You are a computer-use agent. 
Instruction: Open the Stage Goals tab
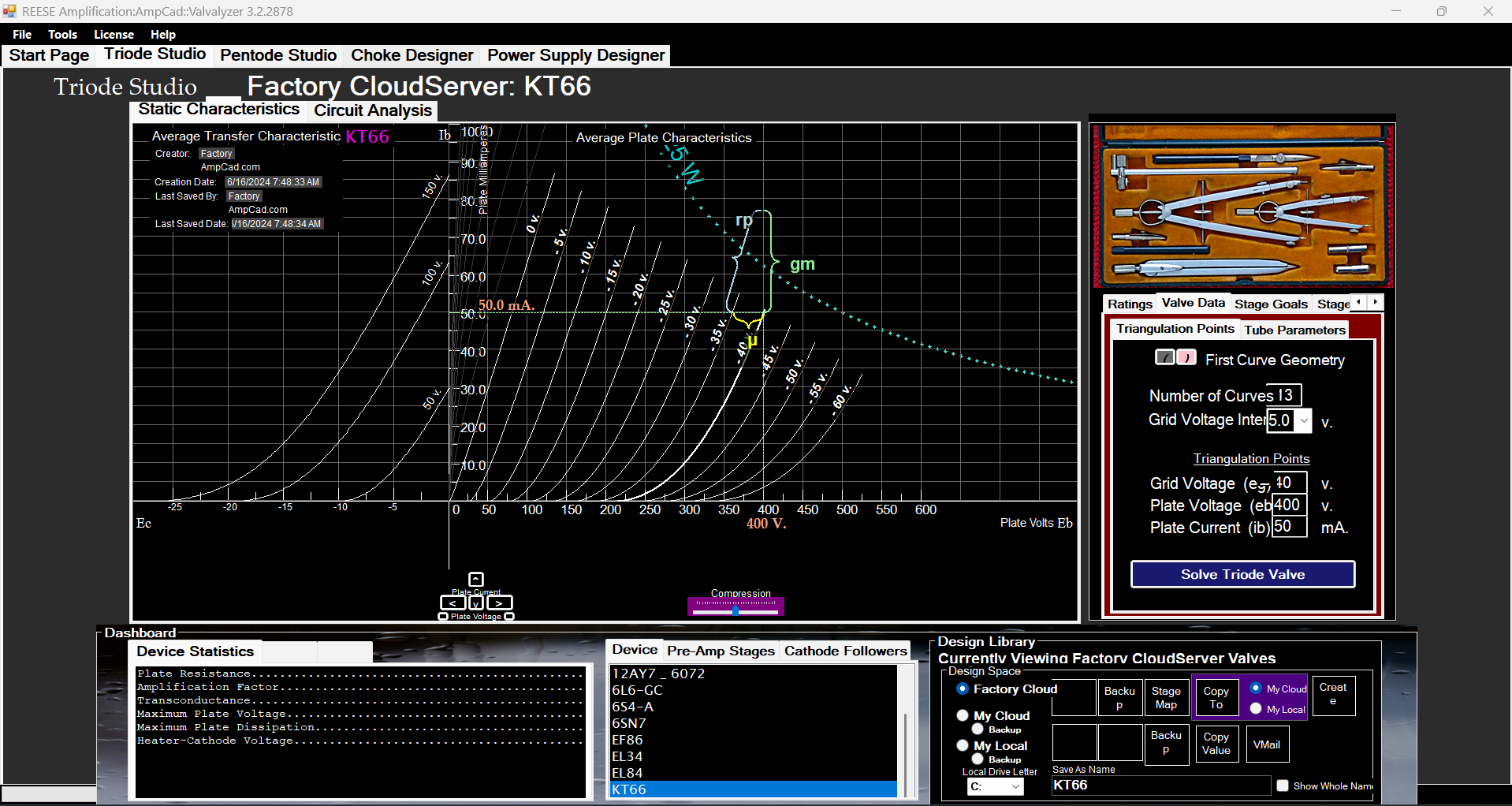coord(1271,304)
